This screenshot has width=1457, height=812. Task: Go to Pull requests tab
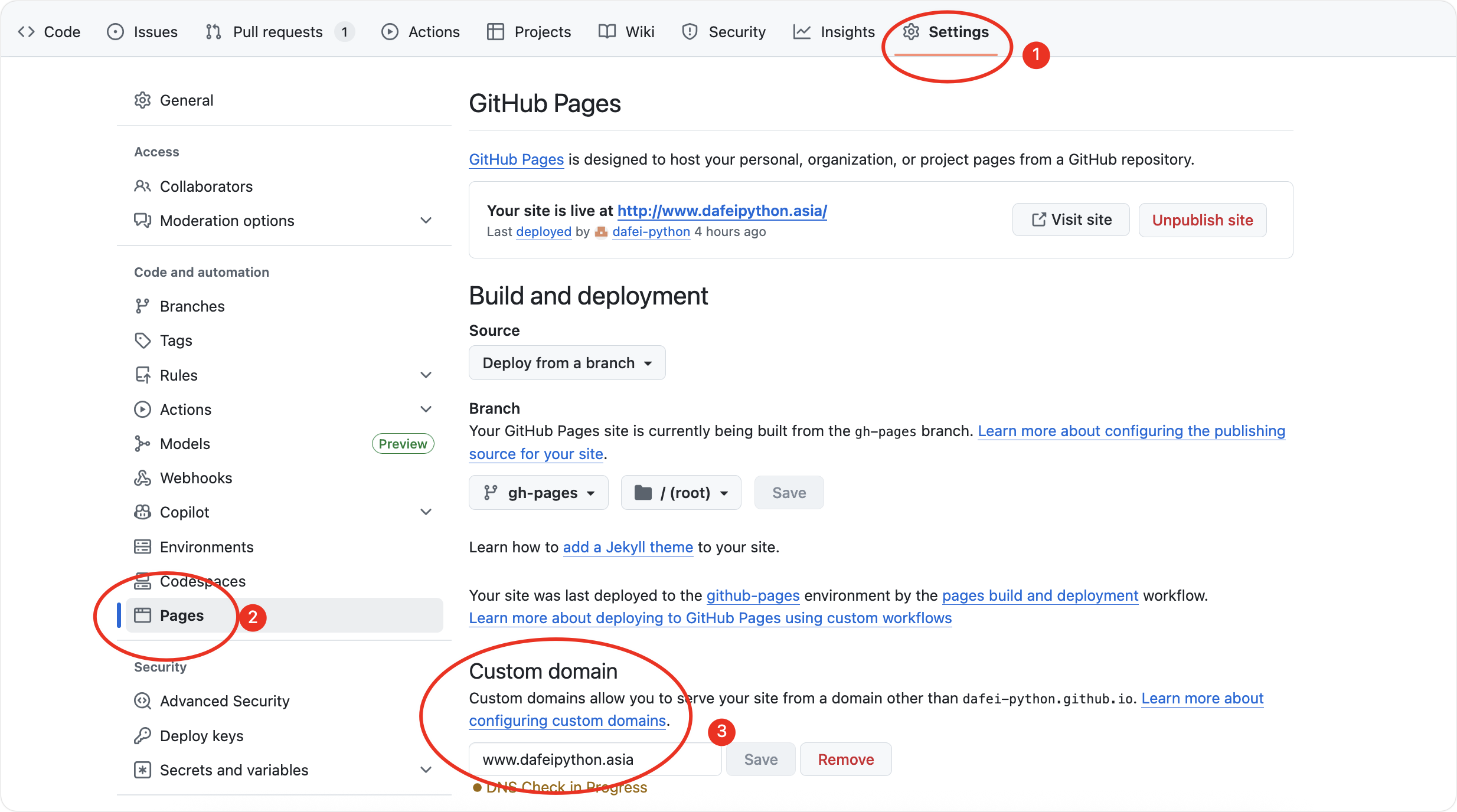(279, 32)
